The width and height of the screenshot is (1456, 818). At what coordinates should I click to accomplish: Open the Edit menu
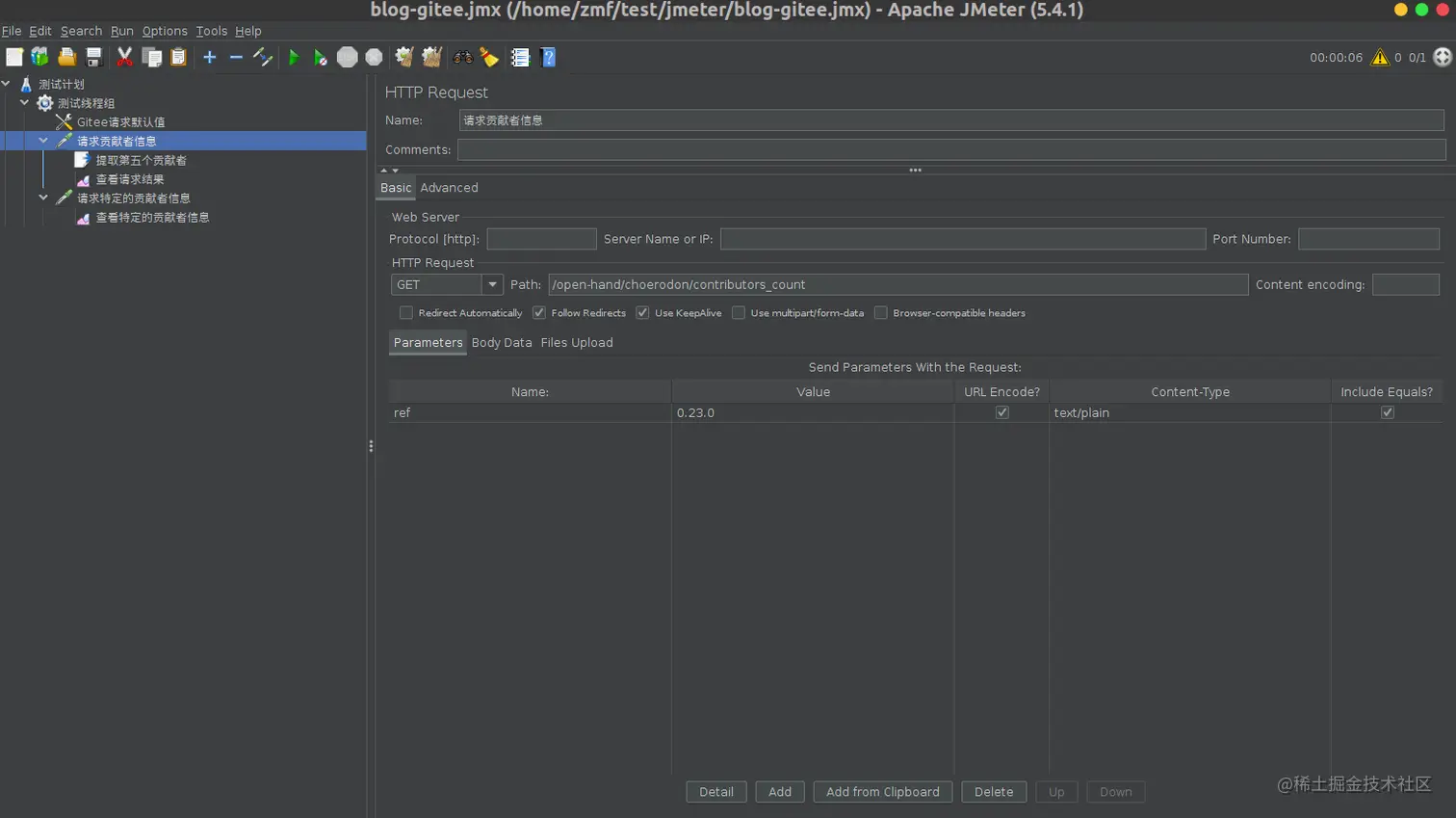pos(40,31)
